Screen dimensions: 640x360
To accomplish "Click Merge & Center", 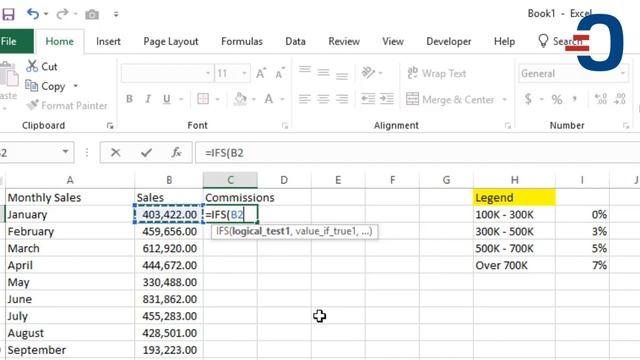I will [450, 99].
